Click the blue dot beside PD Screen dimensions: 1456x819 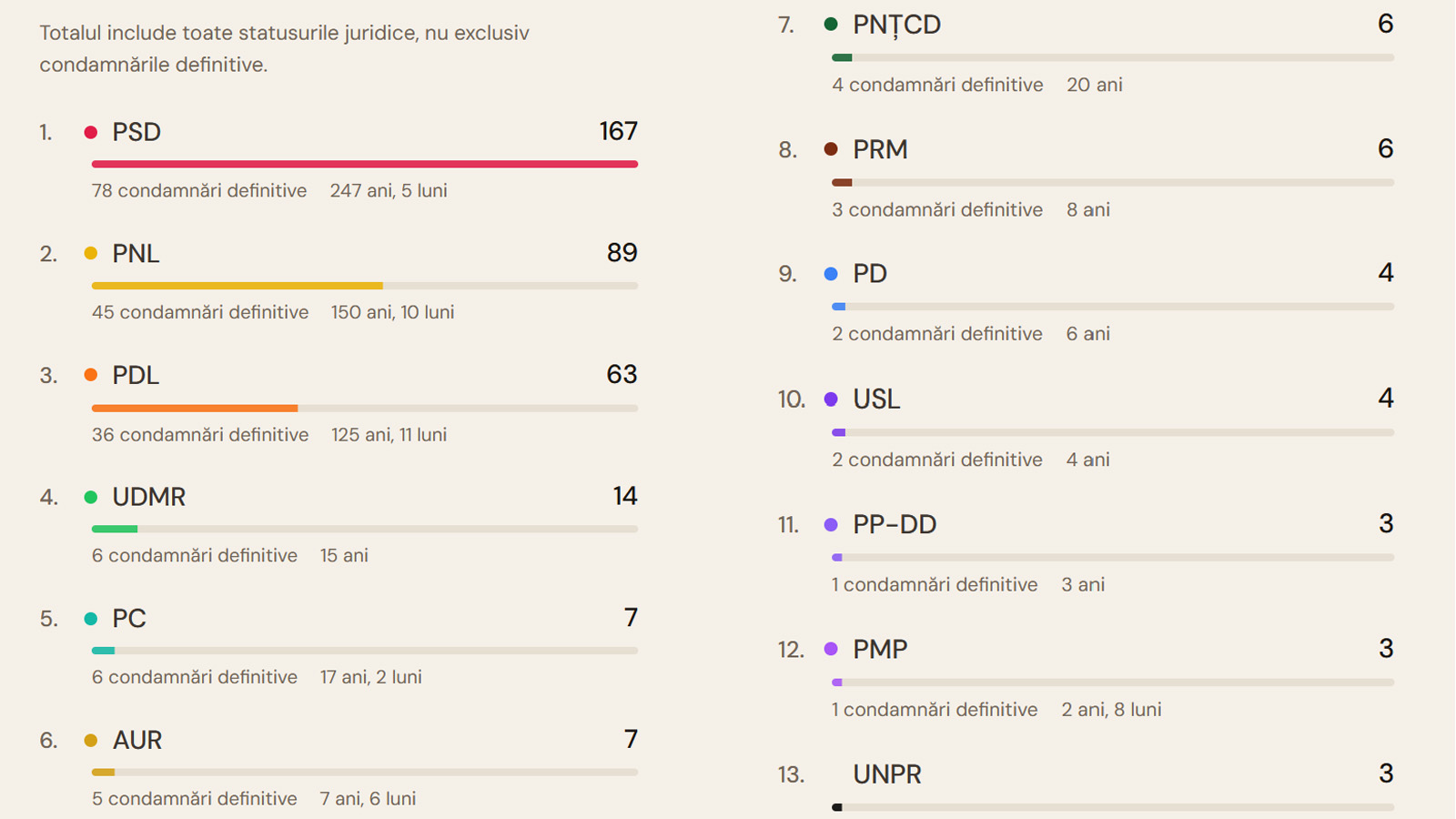pos(831,274)
